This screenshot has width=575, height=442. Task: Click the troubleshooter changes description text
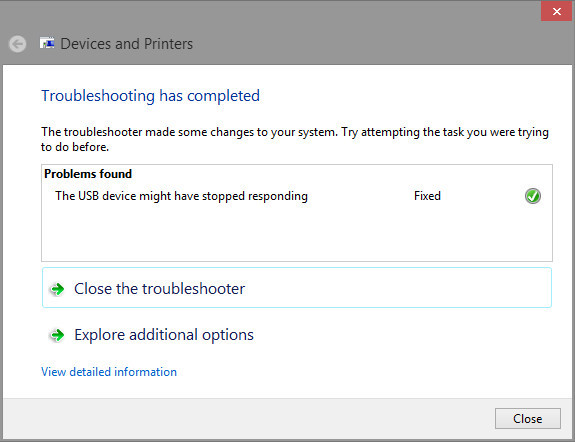pyautogui.click(x=295, y=139)
